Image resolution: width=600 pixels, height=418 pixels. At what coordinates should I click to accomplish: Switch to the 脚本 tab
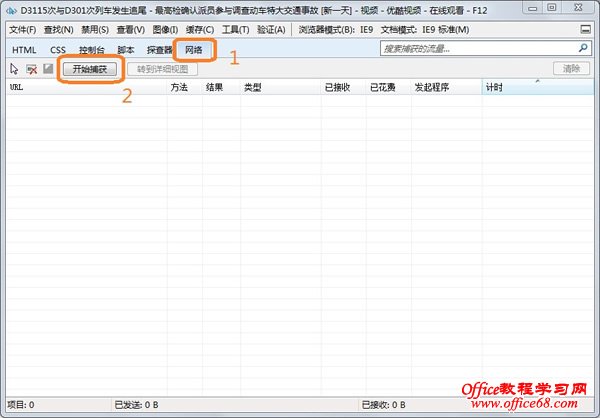[x=126, y=50]
